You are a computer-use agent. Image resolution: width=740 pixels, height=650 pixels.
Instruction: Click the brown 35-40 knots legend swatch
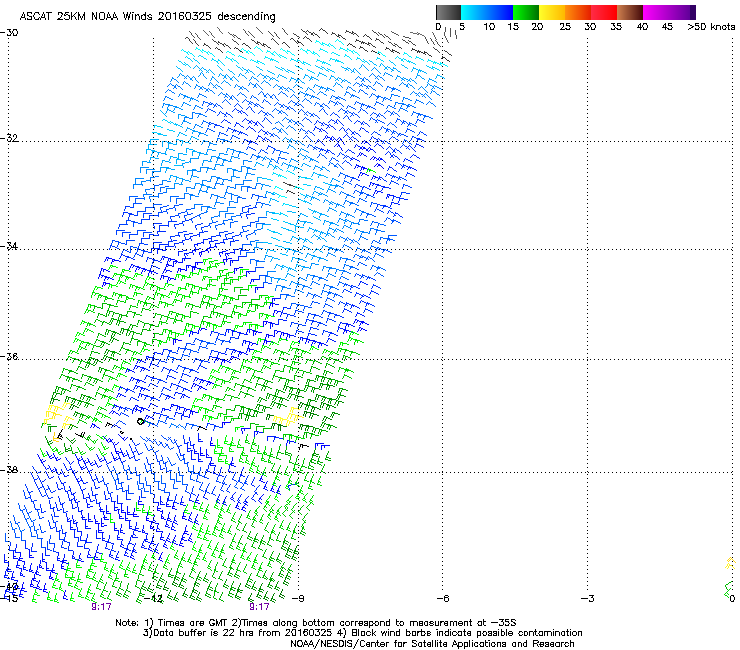click(630, 12)
